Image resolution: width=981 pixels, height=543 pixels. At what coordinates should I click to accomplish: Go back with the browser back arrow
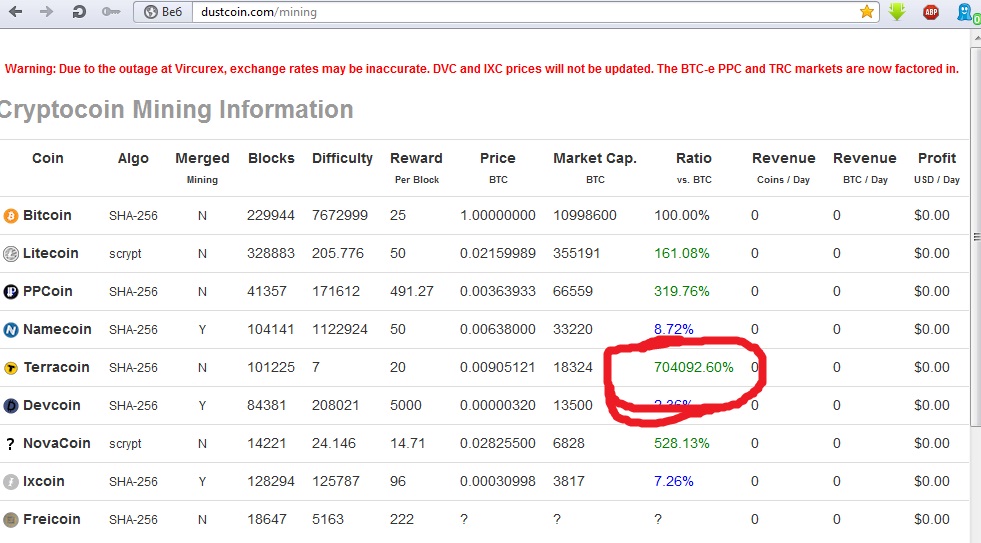(16, 11)
